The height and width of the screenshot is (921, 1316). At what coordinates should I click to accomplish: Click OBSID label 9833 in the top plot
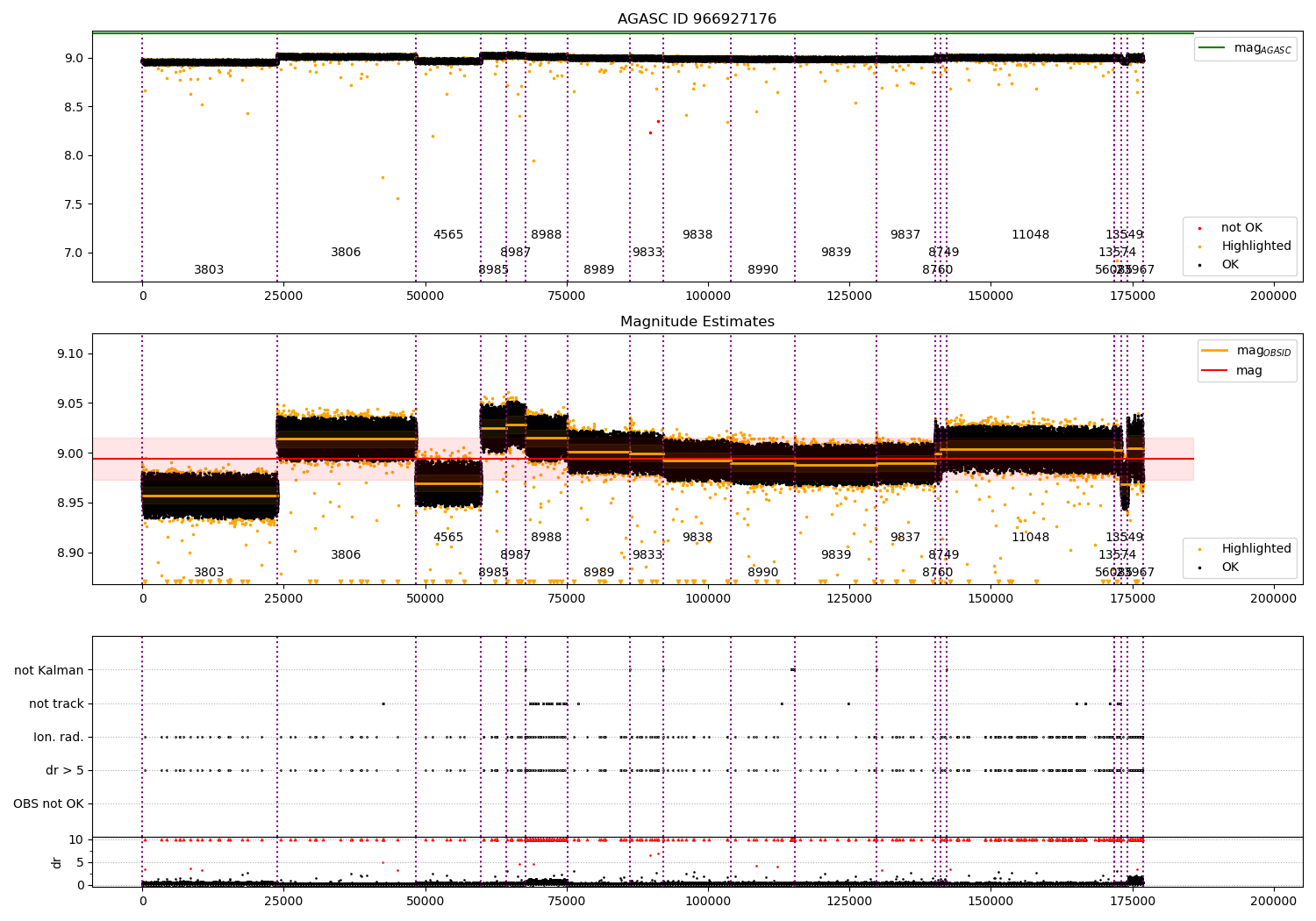coord(647,253)
